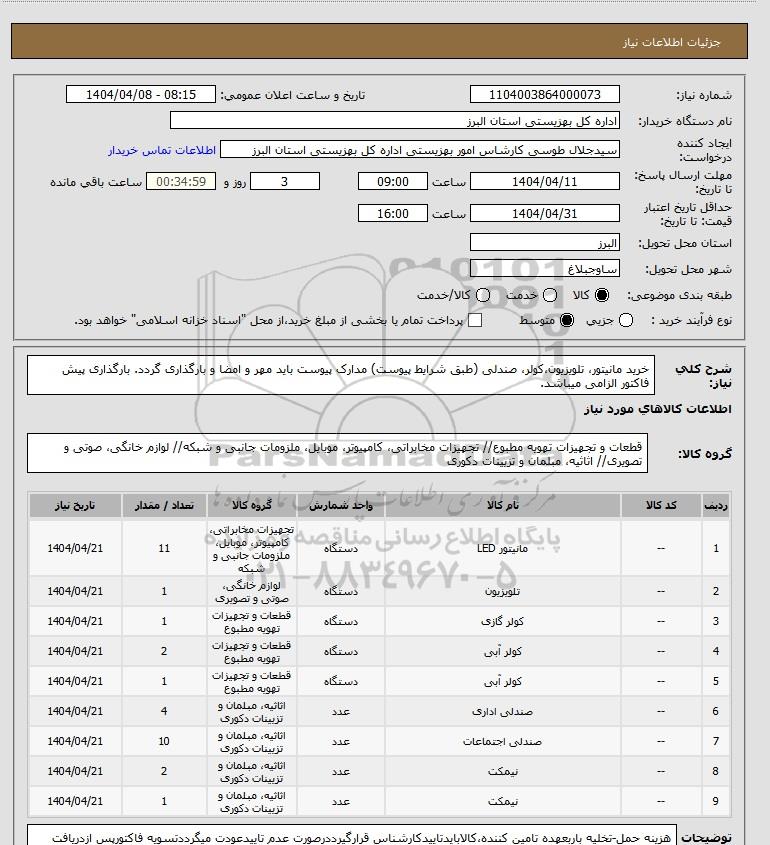Click the need date of row 1
770x845 pixels.
pos(75,549)
